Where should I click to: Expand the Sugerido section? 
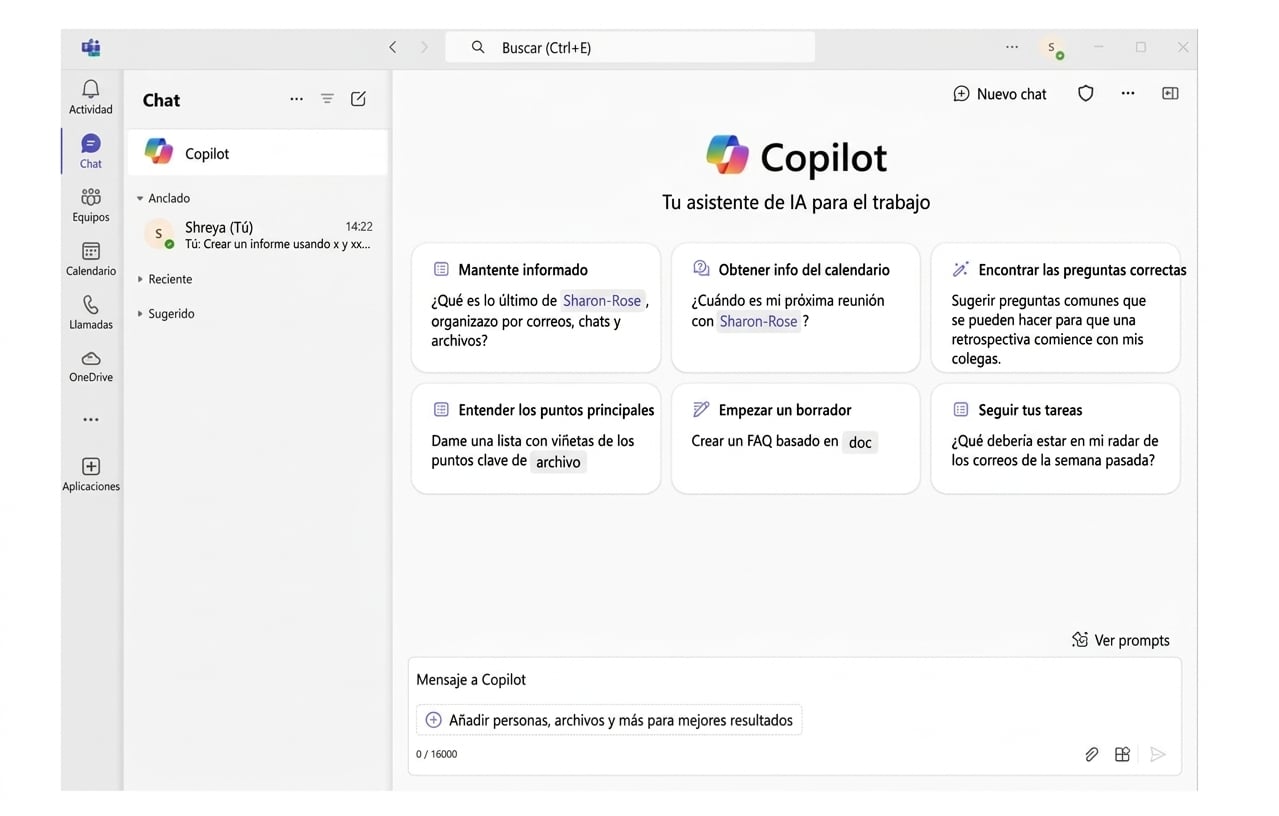click(166, 313)
